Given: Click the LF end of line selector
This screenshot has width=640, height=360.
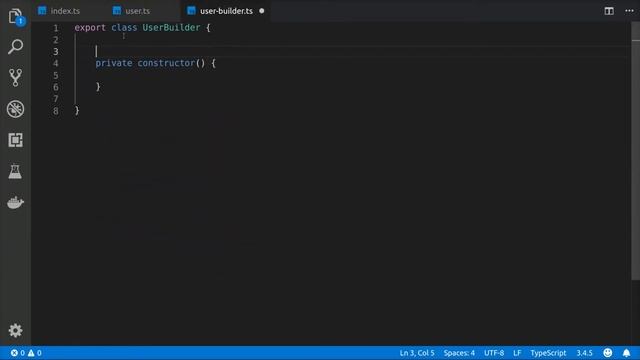Looking at the screenshot, I should point(517,353).
